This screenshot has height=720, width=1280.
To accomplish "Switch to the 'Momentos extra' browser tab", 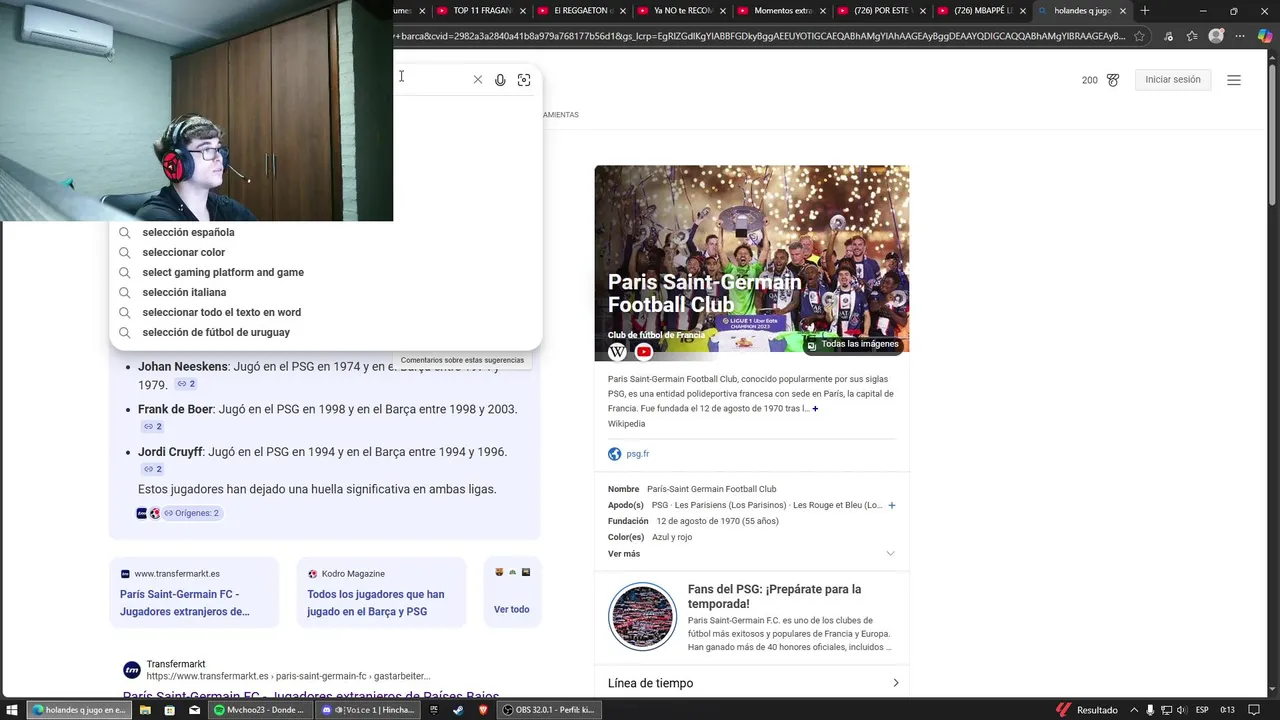I will coord(783,11).
